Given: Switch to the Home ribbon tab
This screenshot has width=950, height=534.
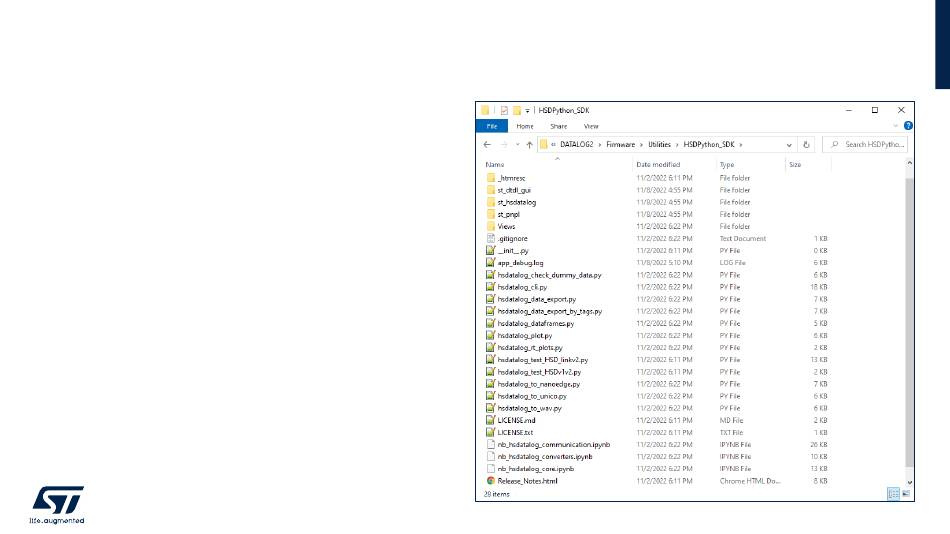Looking at the screenshot, I should pos(525,126).
